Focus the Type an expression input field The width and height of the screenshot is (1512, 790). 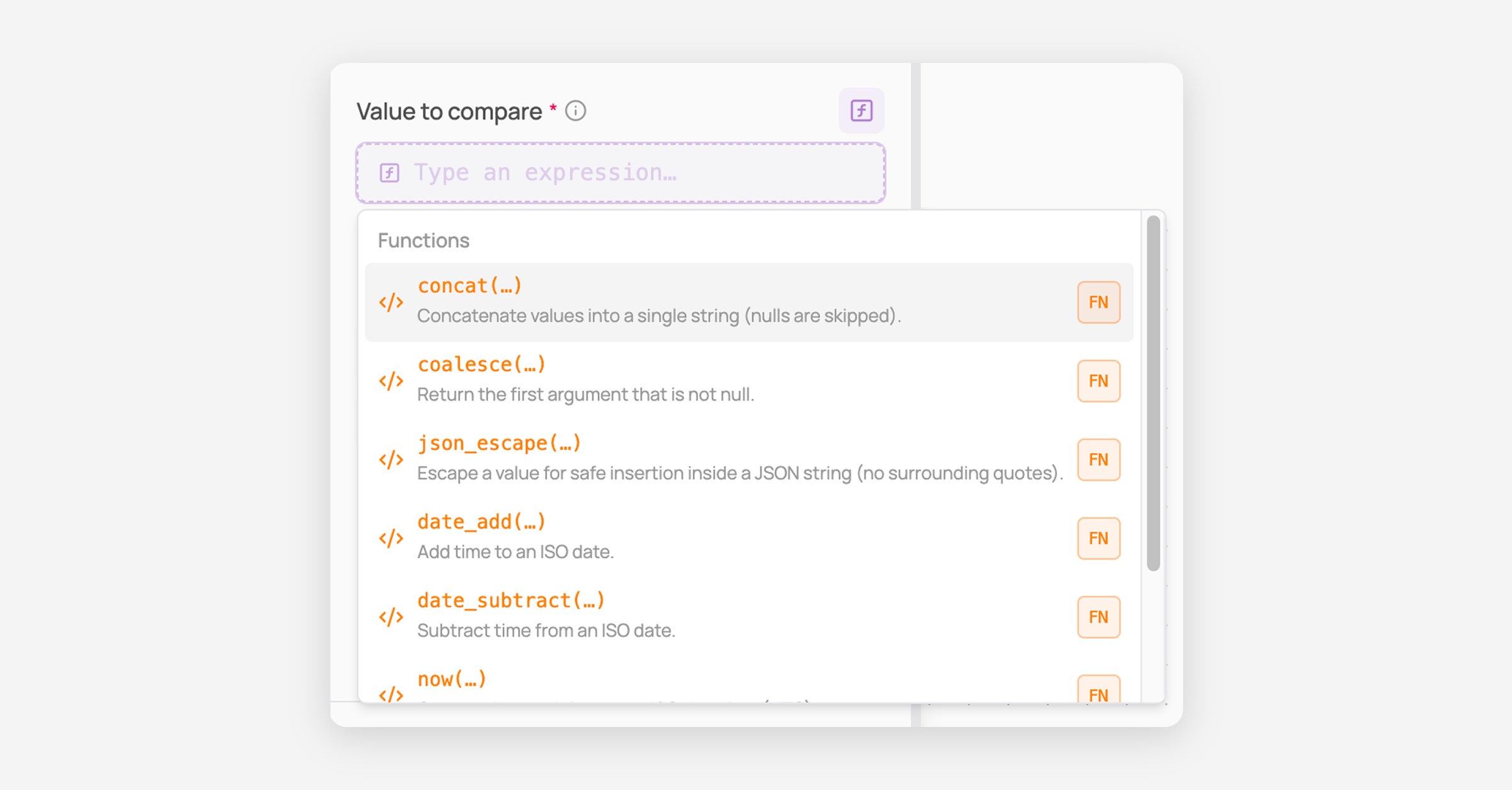point(621,173)
